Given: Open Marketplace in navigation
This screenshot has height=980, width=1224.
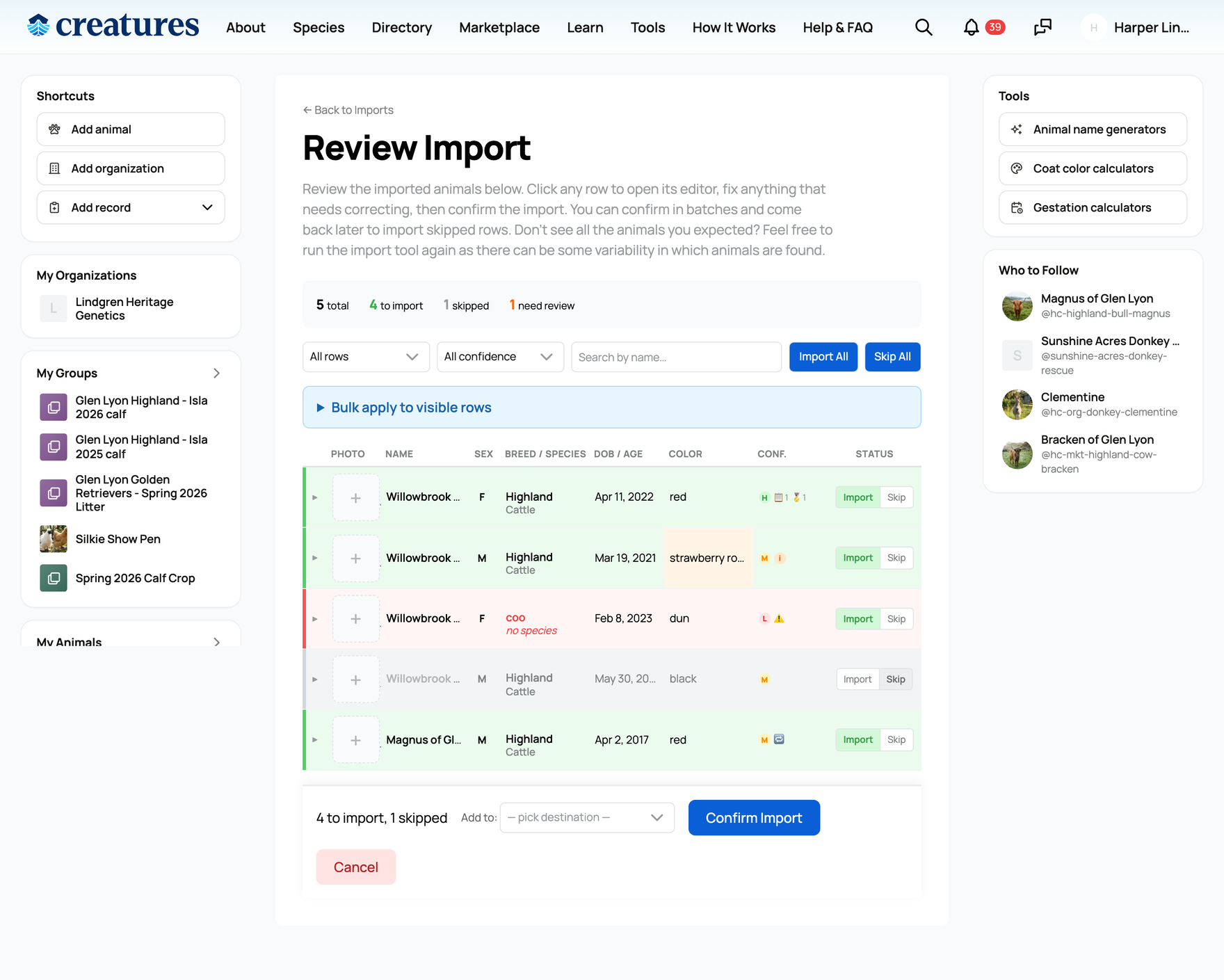Looking at the screenshot, I should point(499,28).
